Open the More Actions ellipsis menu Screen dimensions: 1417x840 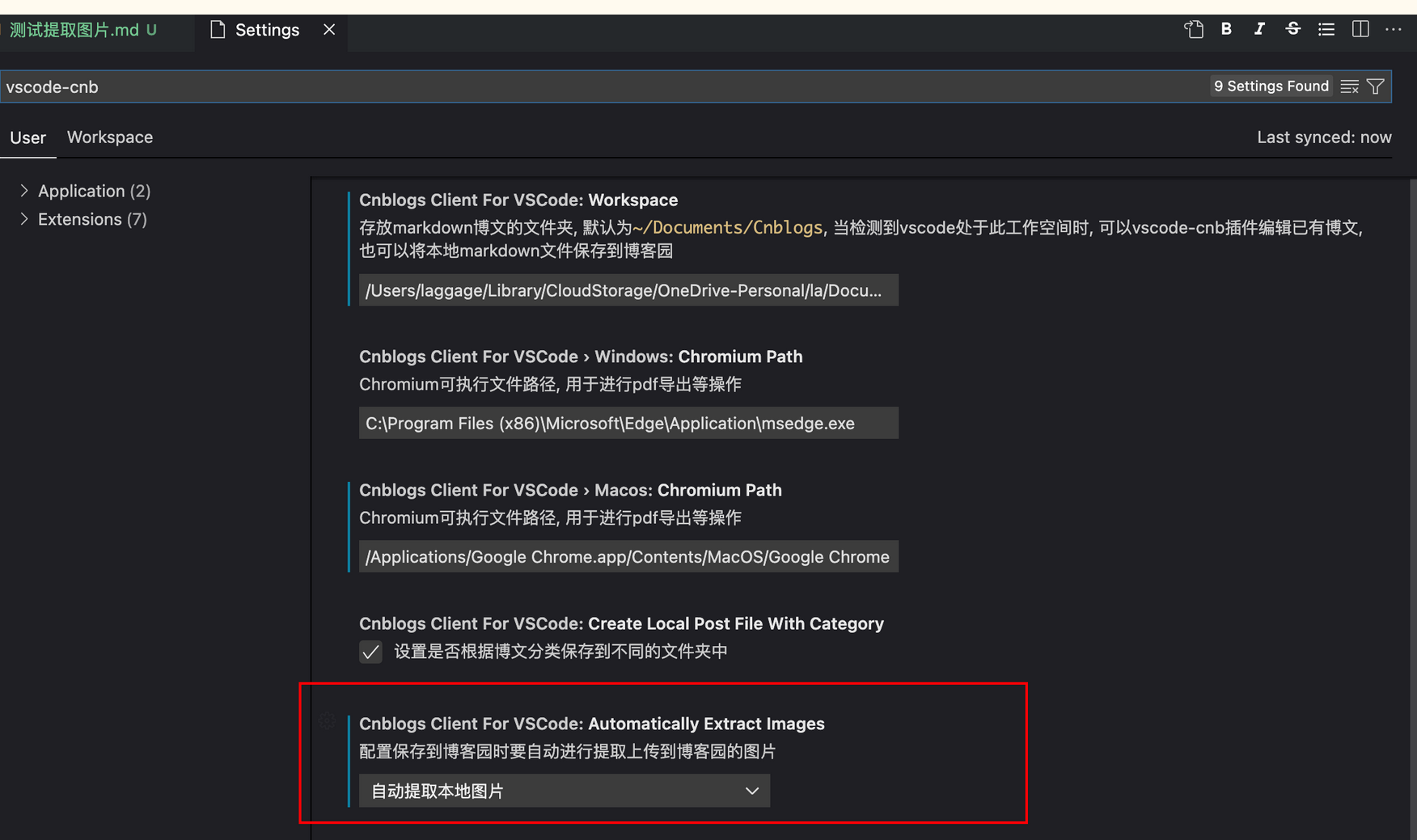[x=1394, y=29]
